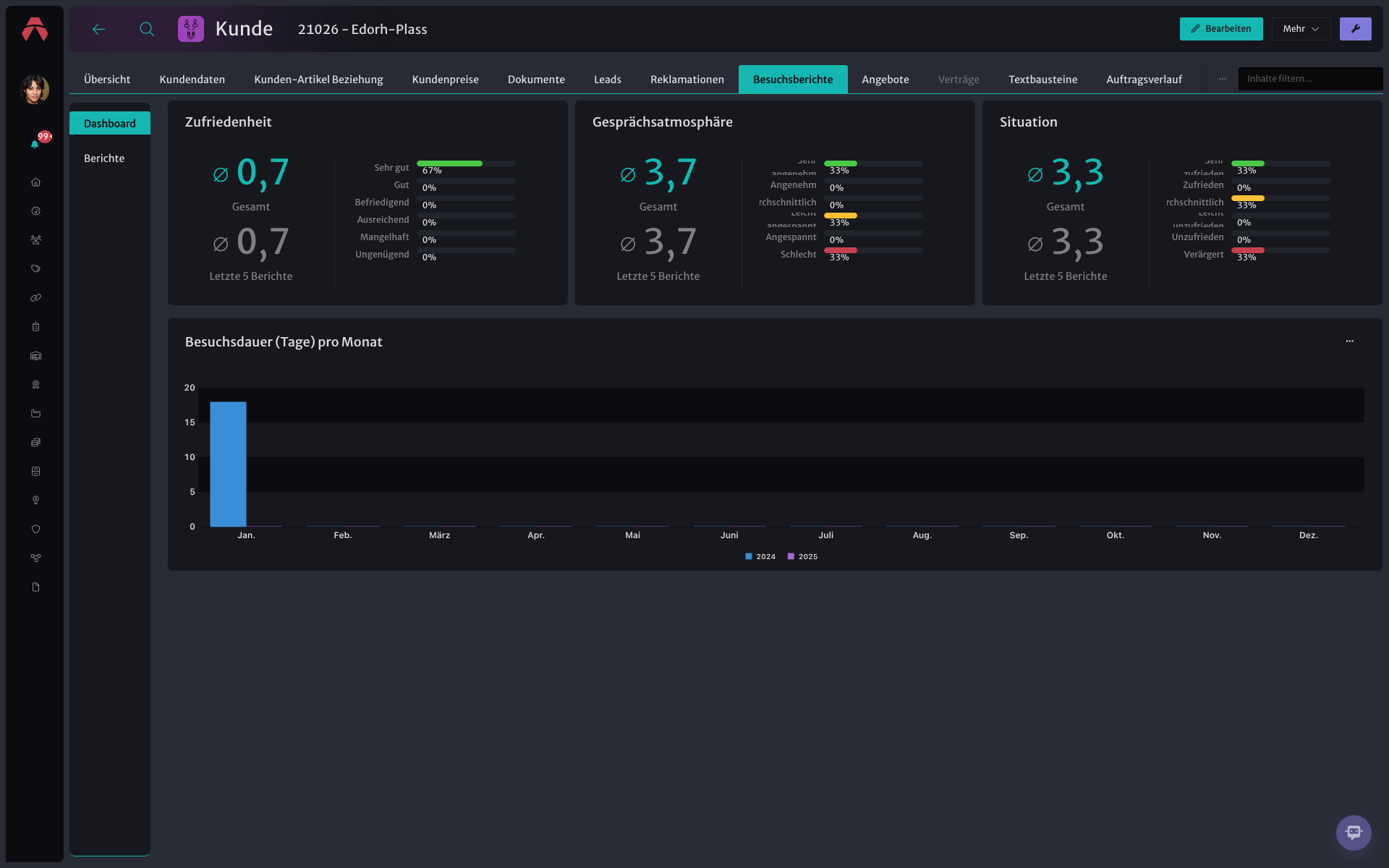Click the back arrow in header
1389x868 pixels.
[x=99, y=29]
